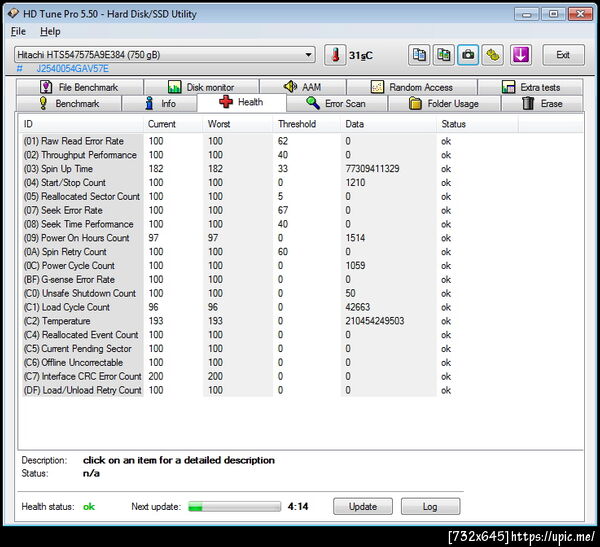600x547 pixels.
Task: Switch to the Erase tab
Action: (542, 103)
